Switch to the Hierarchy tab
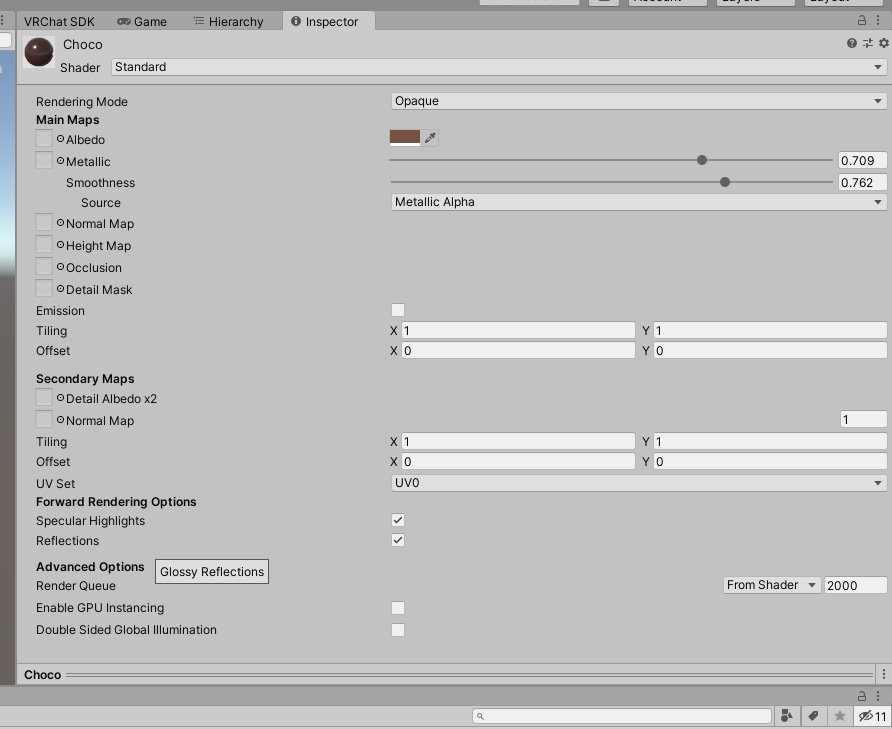 click(228, 22)
